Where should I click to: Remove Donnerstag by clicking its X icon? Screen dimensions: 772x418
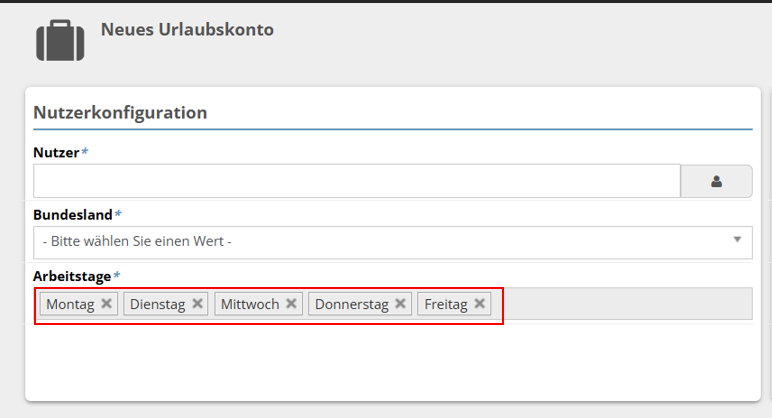click(400, 304)
